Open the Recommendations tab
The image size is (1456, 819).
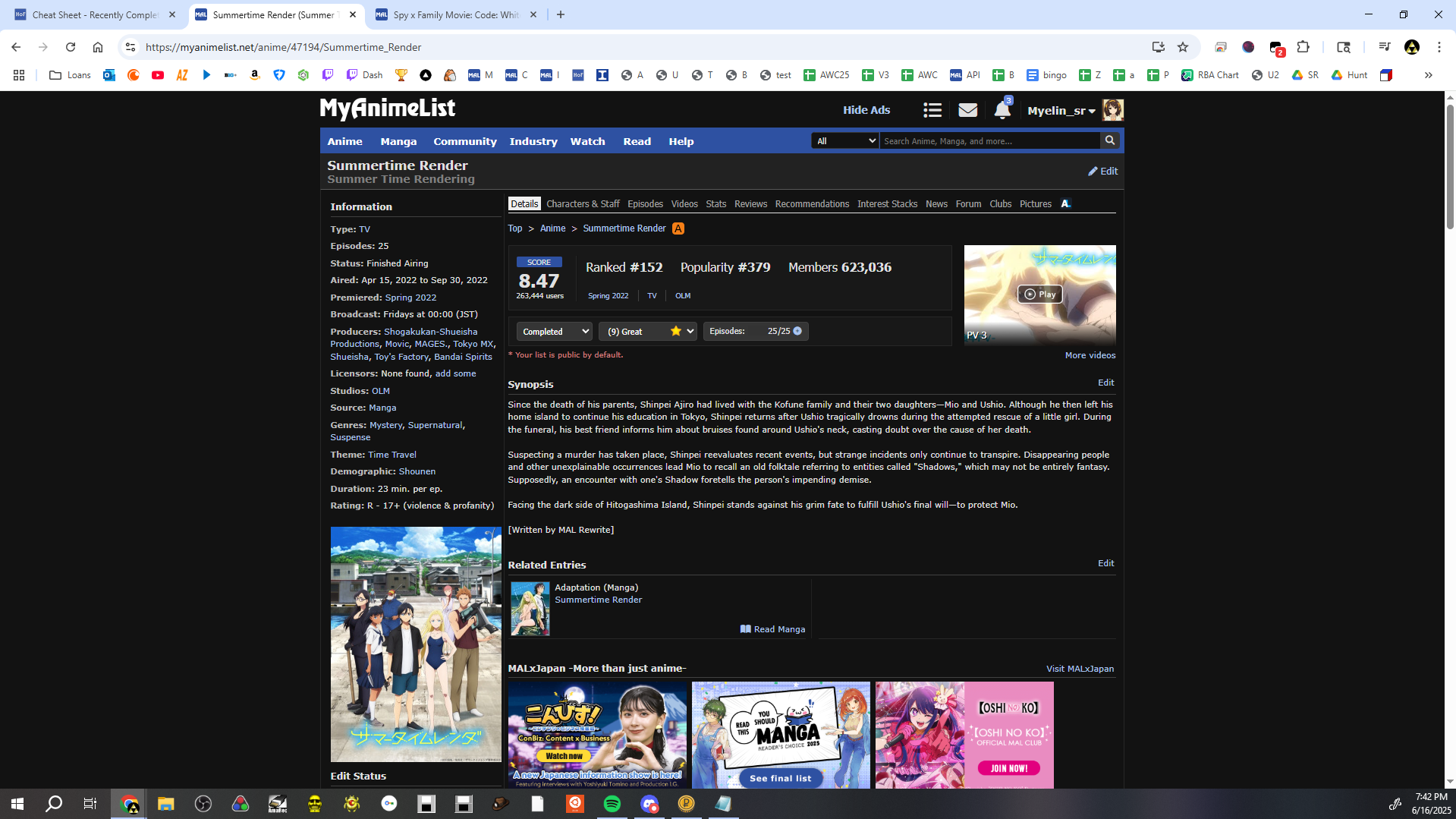pos(812,204)
